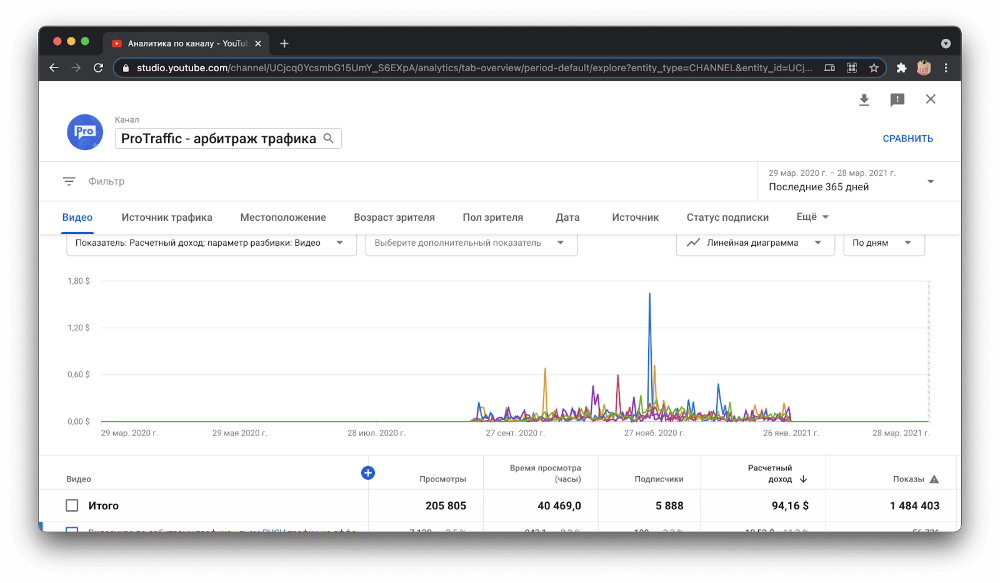Check the Итого total row checkbox
This screenshot has width=1000, height=583.
click(x=72, y=506)
